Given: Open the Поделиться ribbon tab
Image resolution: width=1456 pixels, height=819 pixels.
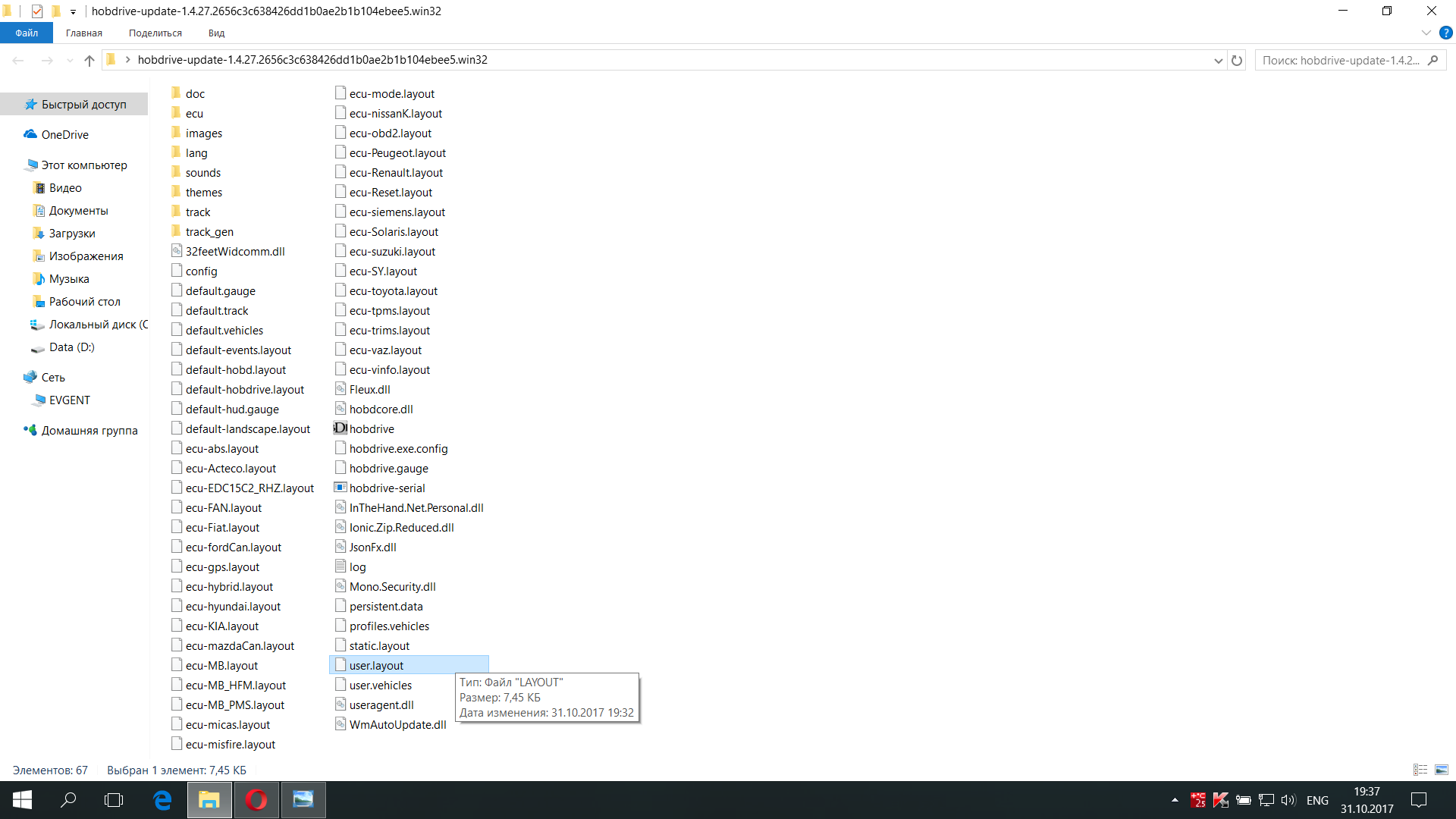Looking at the screenshot, I should tap(155, 33).
